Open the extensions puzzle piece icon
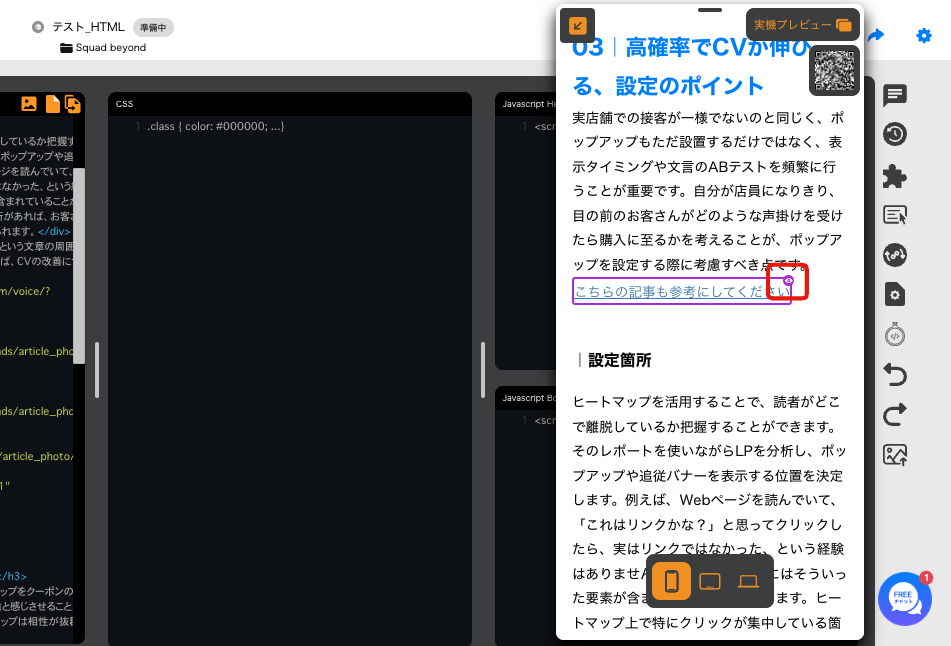This screenshot has height=646, width=951. (x=894, y=177)
